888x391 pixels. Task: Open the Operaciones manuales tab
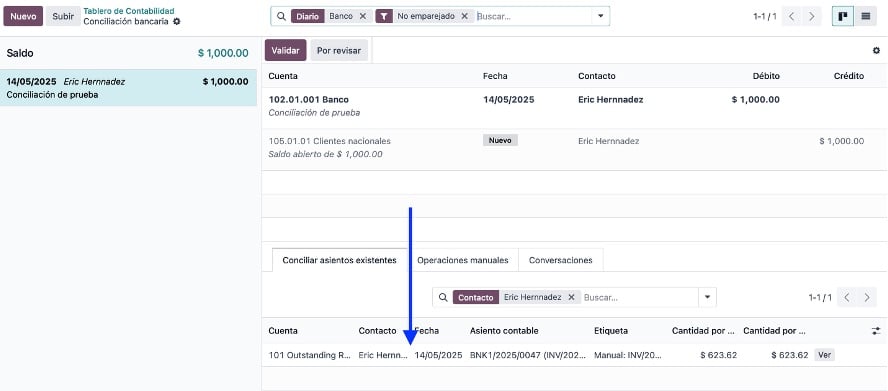463,260
